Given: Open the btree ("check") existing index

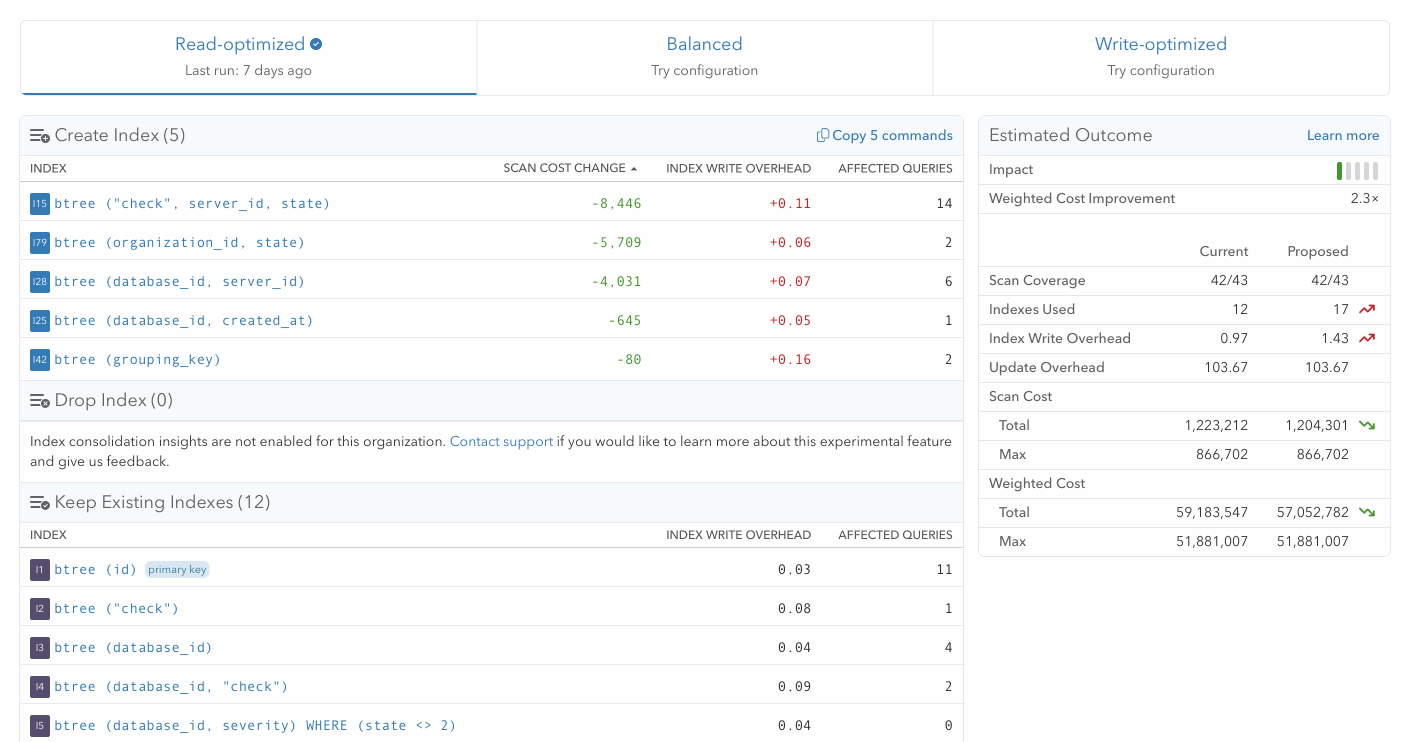Looking at the screenshot, I should (x=117, y=609).
